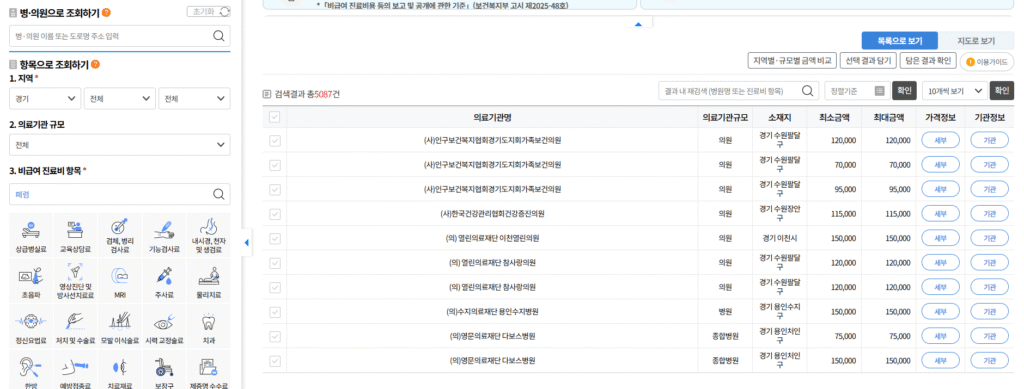1024x389 pixels.
Task: Click the magnifier in the 비급여 진료비 항목 field
Action: point(219,194)
